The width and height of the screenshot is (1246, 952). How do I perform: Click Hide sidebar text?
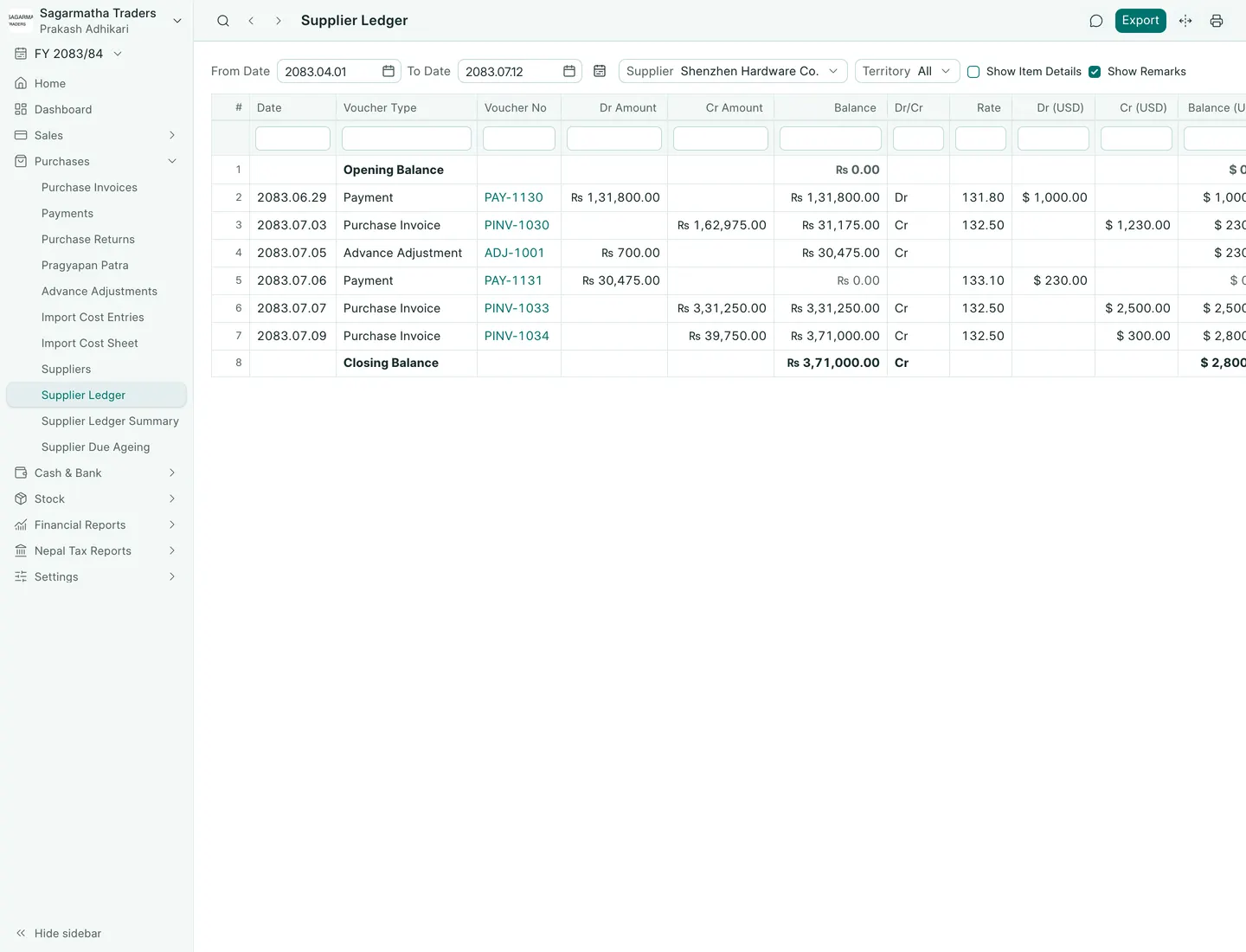[x=67, y=933]
